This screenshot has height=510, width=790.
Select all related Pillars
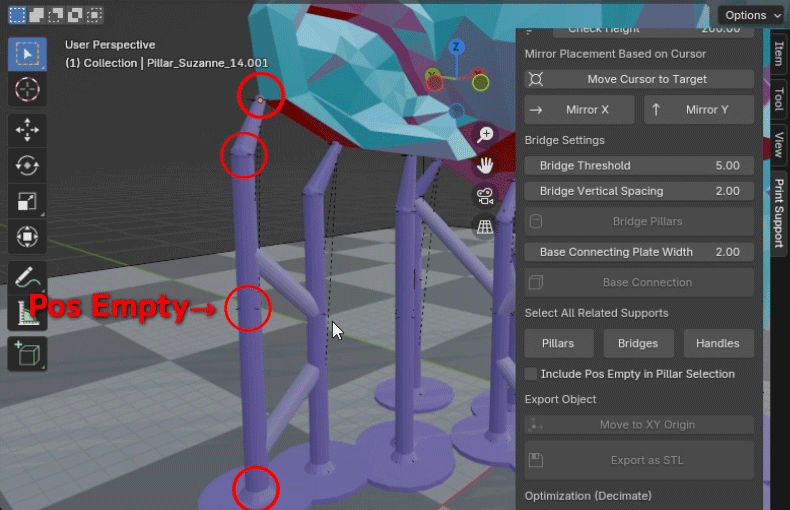(559, 343)
